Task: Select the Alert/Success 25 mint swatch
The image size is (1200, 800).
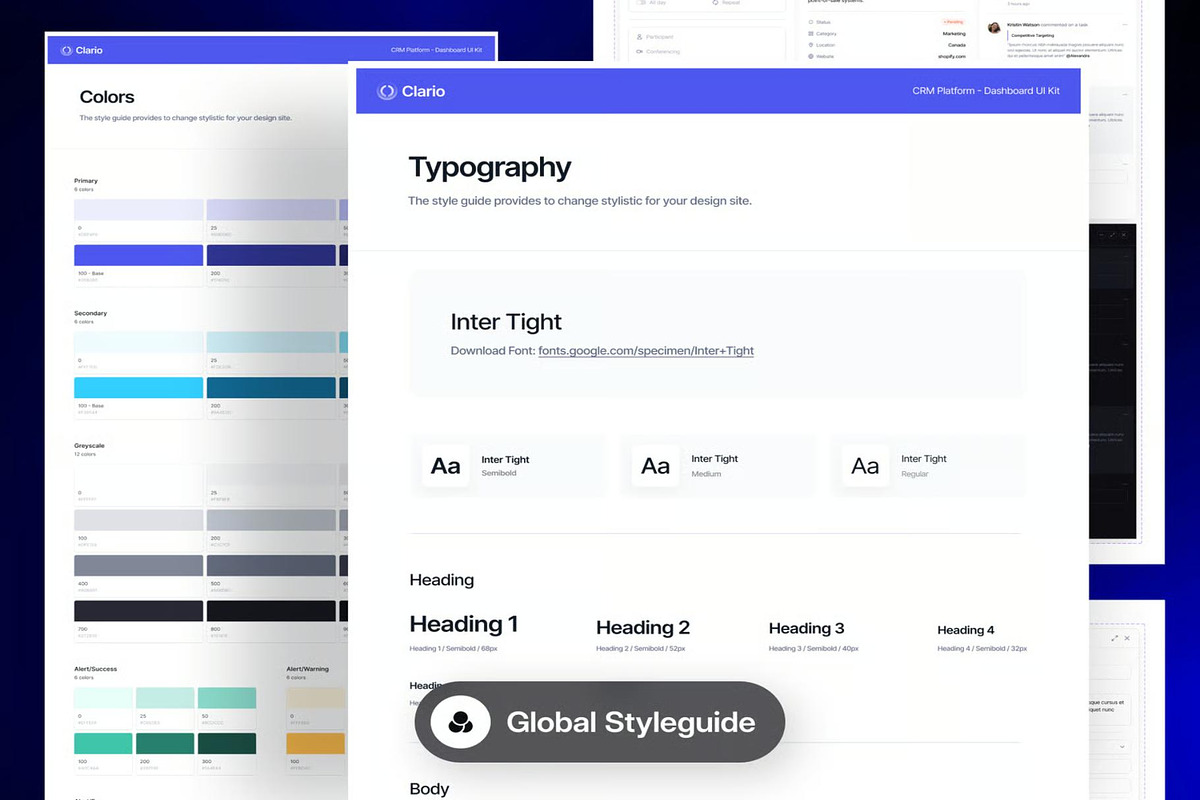Action: (x=165, y=698)
